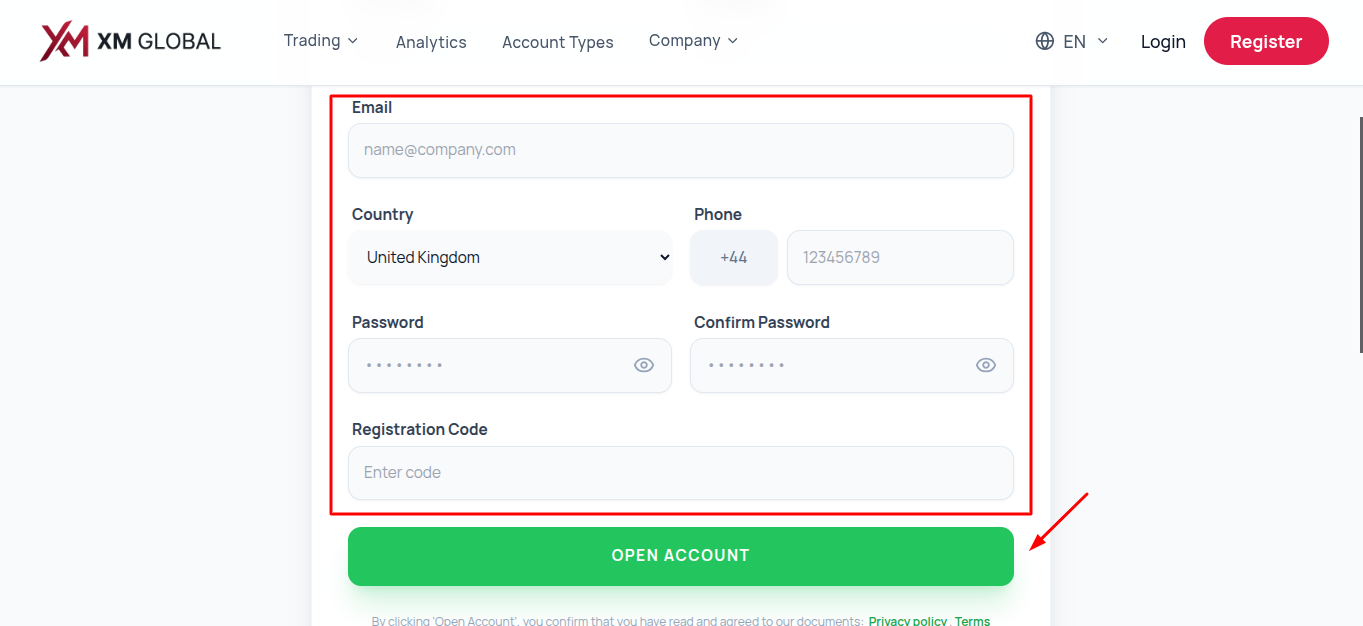The height and width of the screenshot is (626, 1363).
Task: Toggle Confirm Password visibility eye icon
Action: [x=986, y=365]
